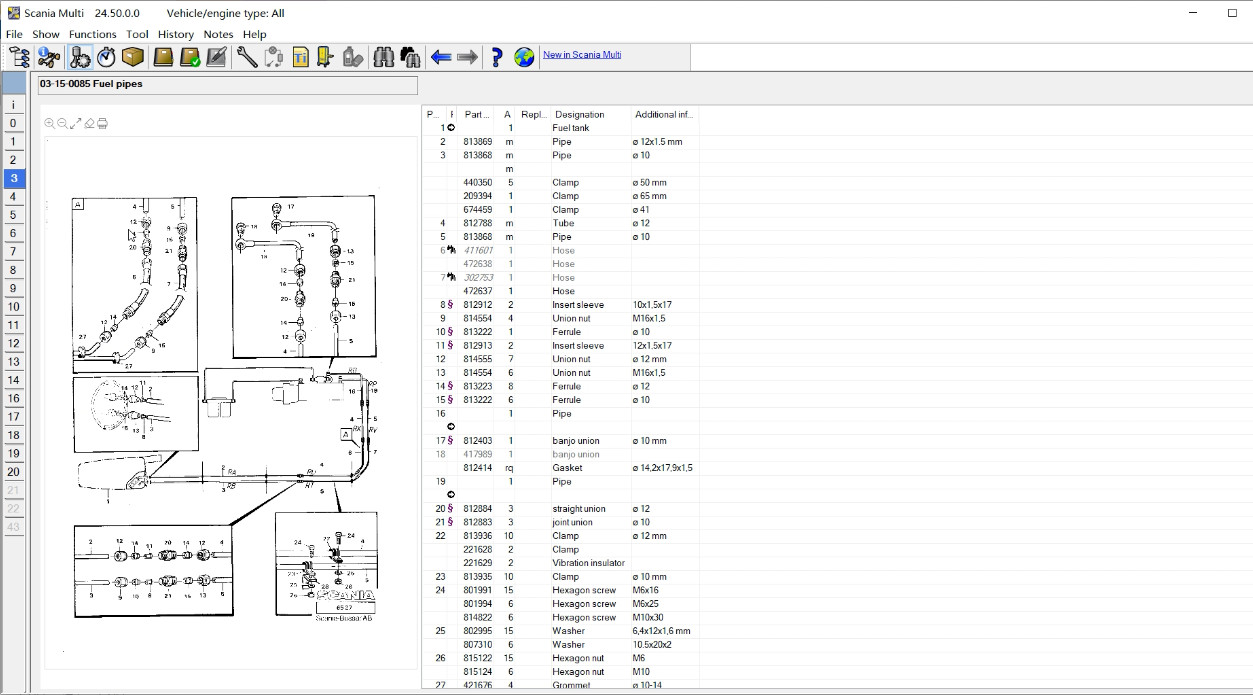Open the File menu
This screenshot has height=695, width=1253.
coord(14,34)
